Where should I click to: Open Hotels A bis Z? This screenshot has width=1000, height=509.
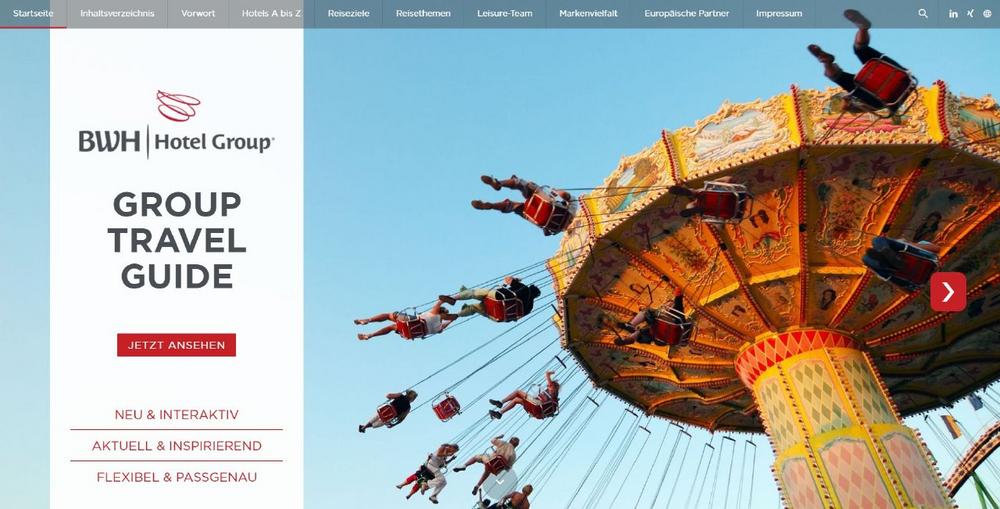[272, 13]
